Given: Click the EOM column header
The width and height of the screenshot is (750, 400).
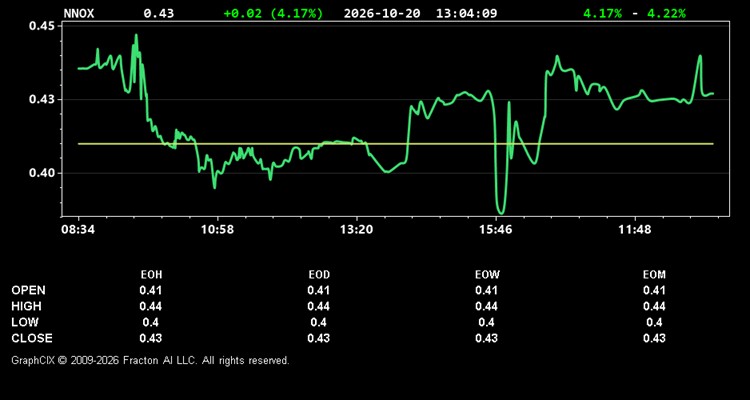Looking at the screenshot, I should [654, 275].
